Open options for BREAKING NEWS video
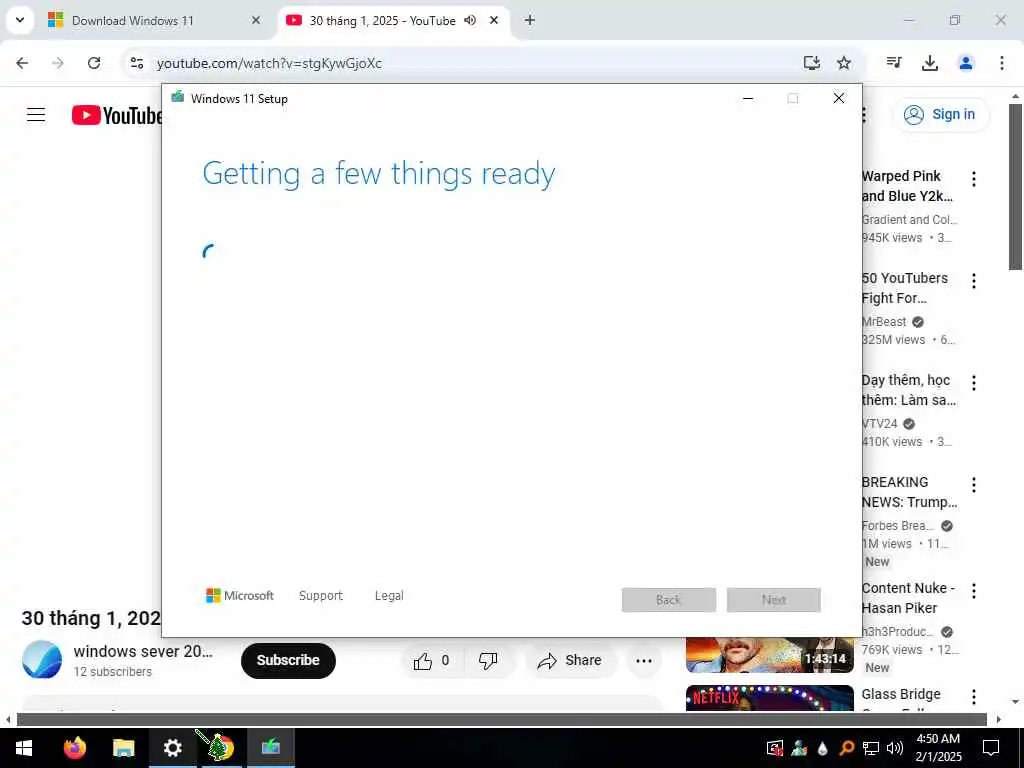The width and height of the screenshot is (1024, 768). (974, 485)
